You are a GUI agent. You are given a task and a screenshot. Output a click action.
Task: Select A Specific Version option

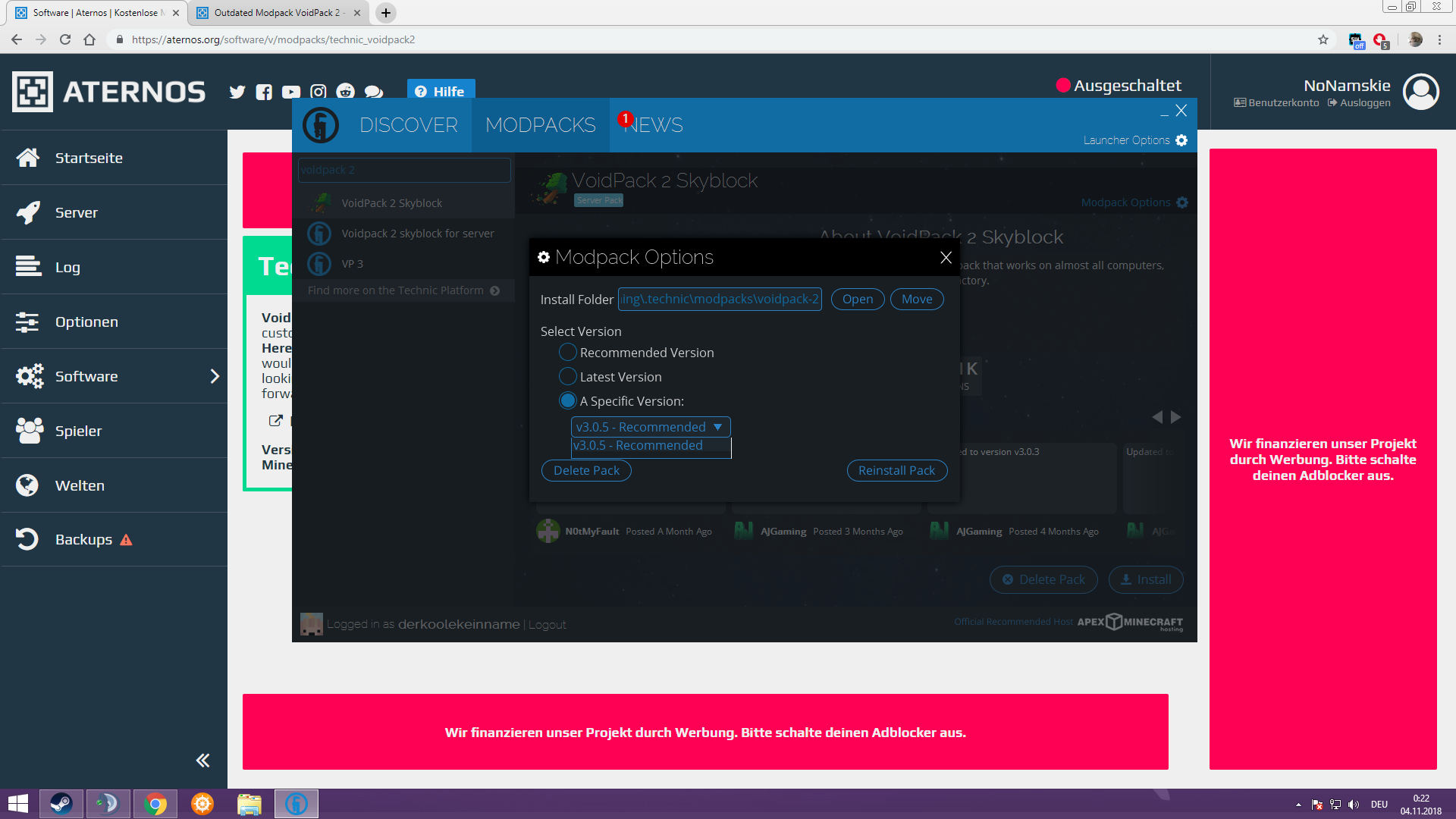point(567,401)
